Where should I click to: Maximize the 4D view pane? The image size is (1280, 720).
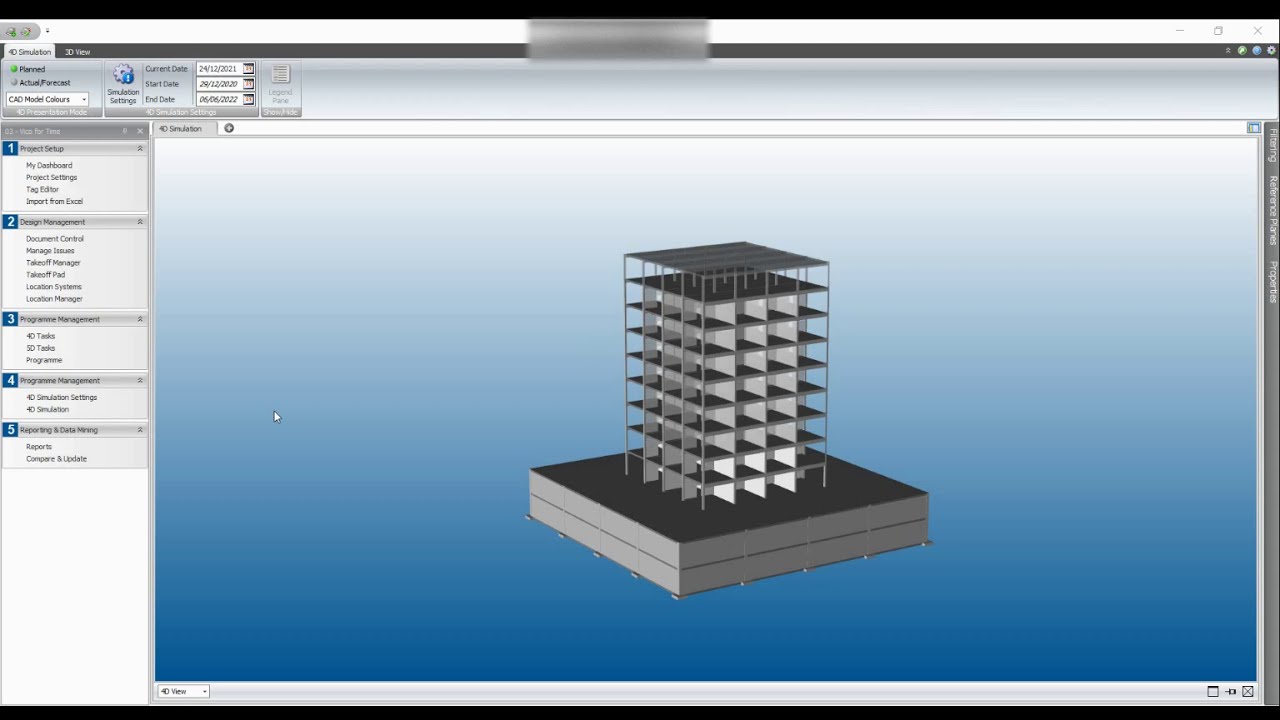pos(1213,691)
